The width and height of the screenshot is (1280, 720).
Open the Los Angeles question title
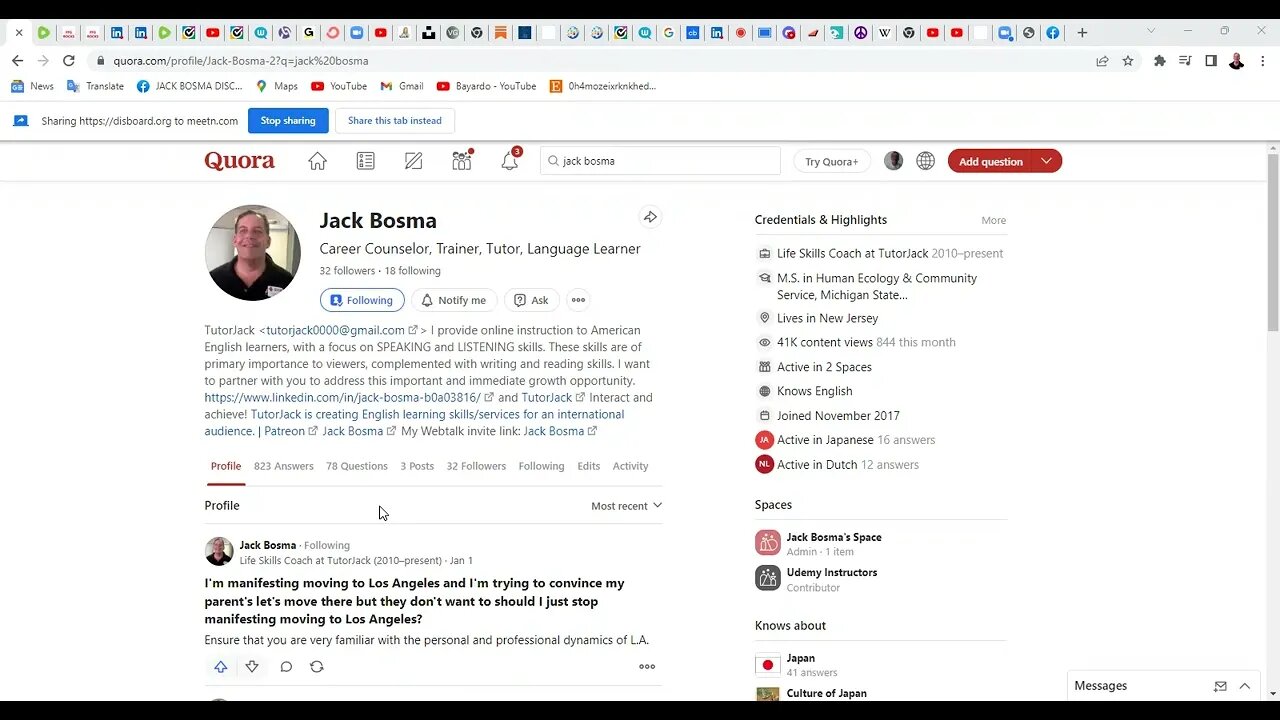[414, 601]
